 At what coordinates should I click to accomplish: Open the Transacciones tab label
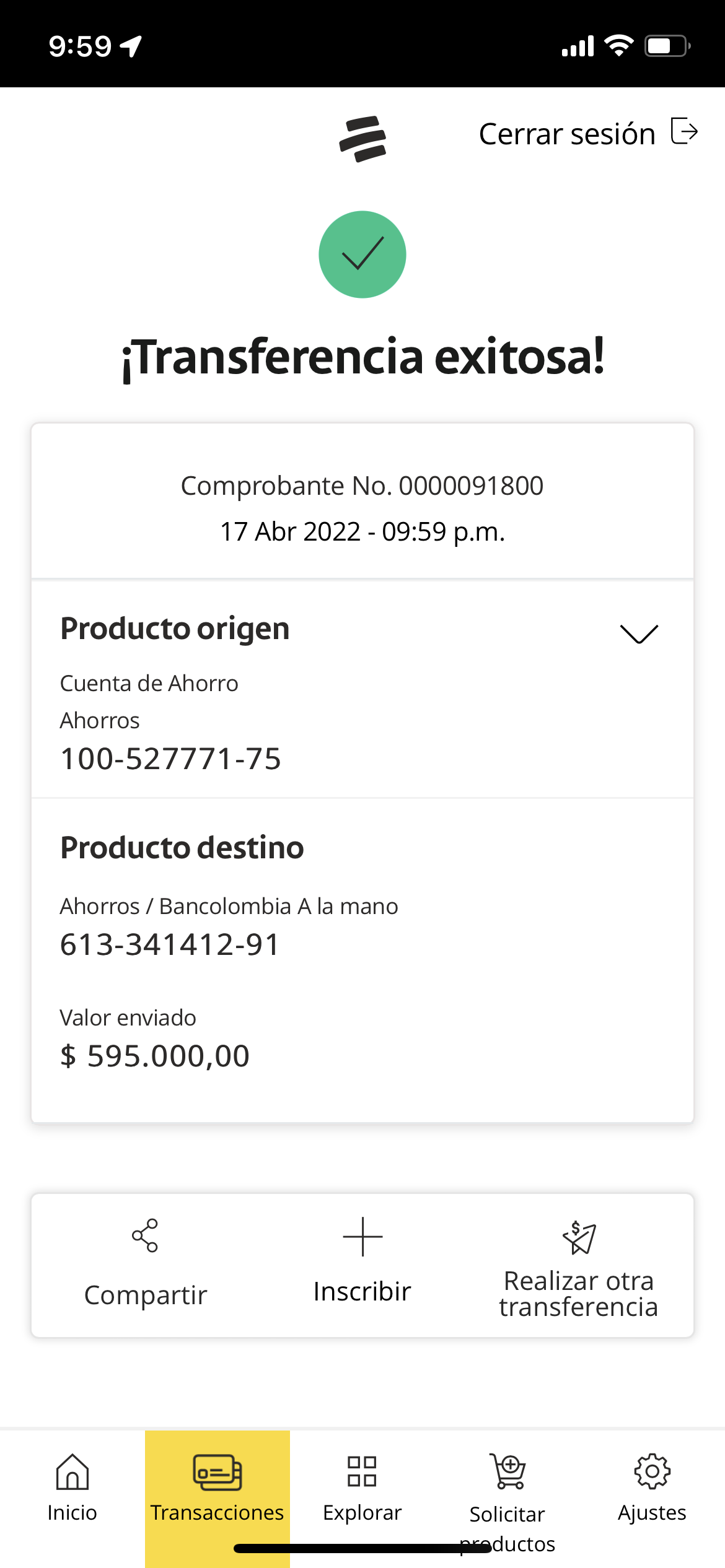coord(217,1512)
